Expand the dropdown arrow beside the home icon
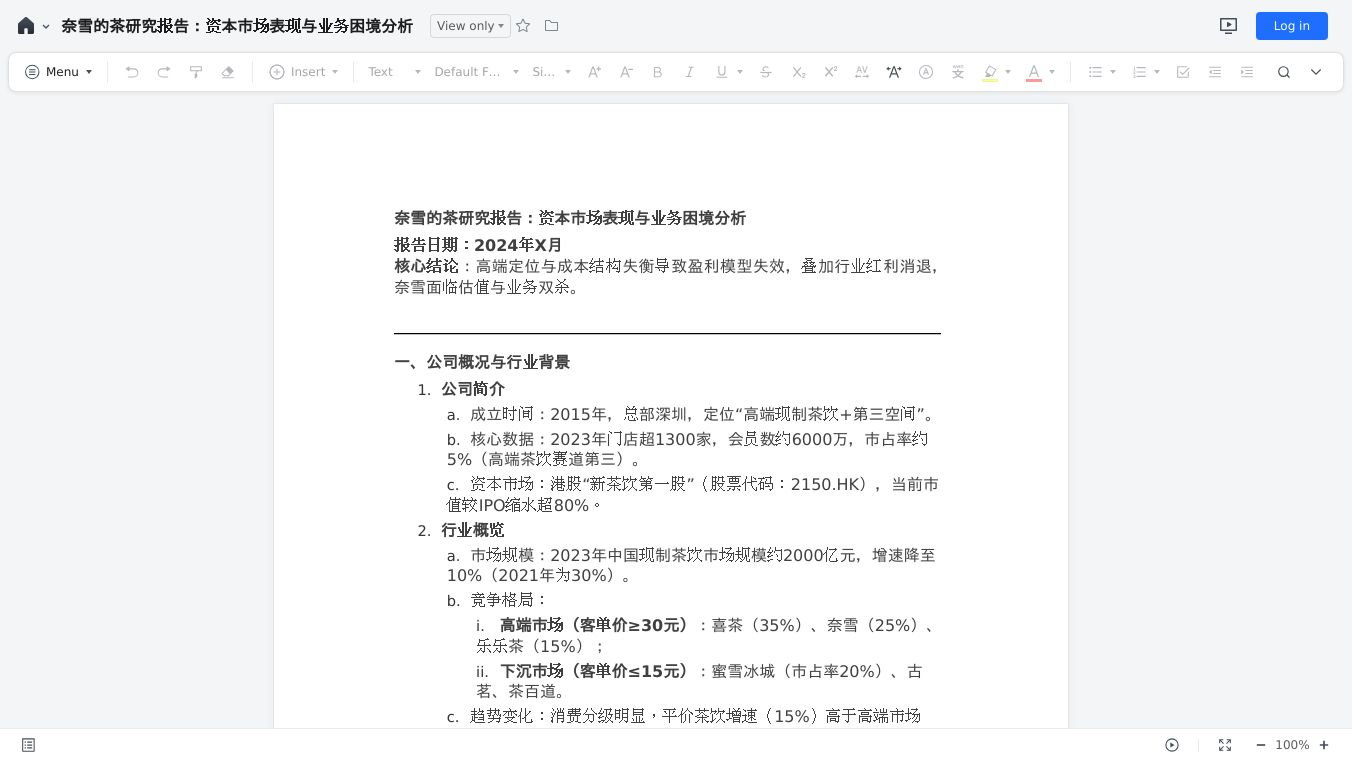The image size is (1352, 760). point(46,27)
